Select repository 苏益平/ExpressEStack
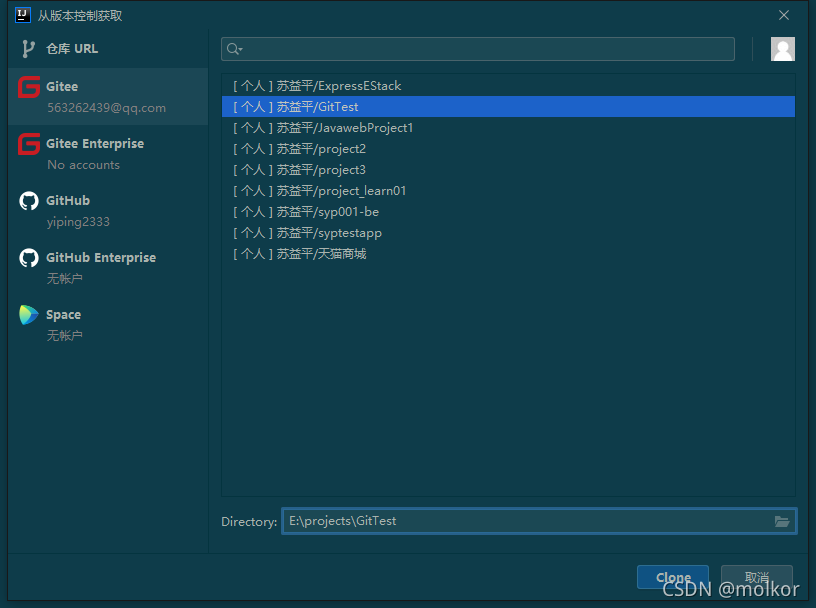Screen dimensions: 816x608 pyautogui.click(x=508, y=86)
